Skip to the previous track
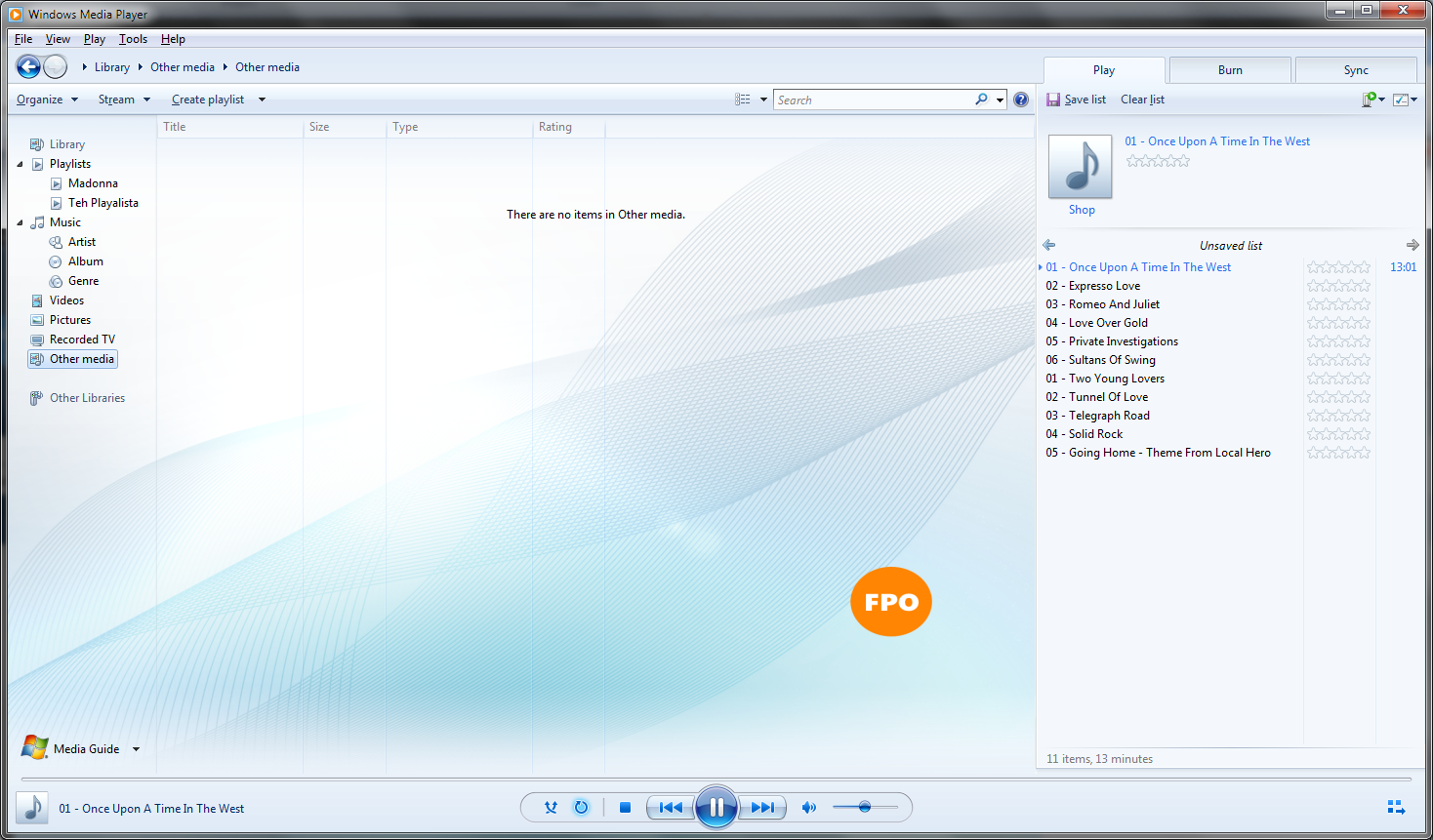This screenshot has width=1433, height=840. coord(671,808)
